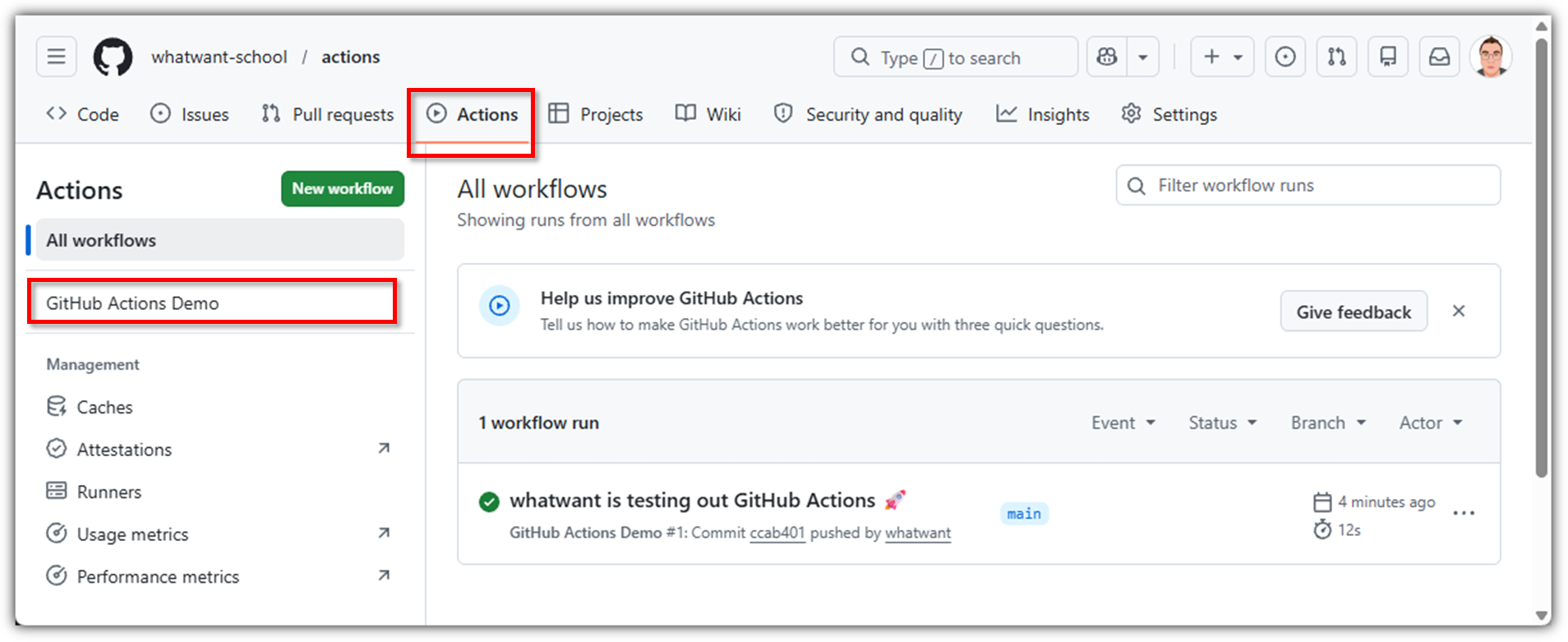This screenshot has width=1568, height=642.
Task: Click the '4 minutes ago' timestamp
Action: [x=1386, y=501]
